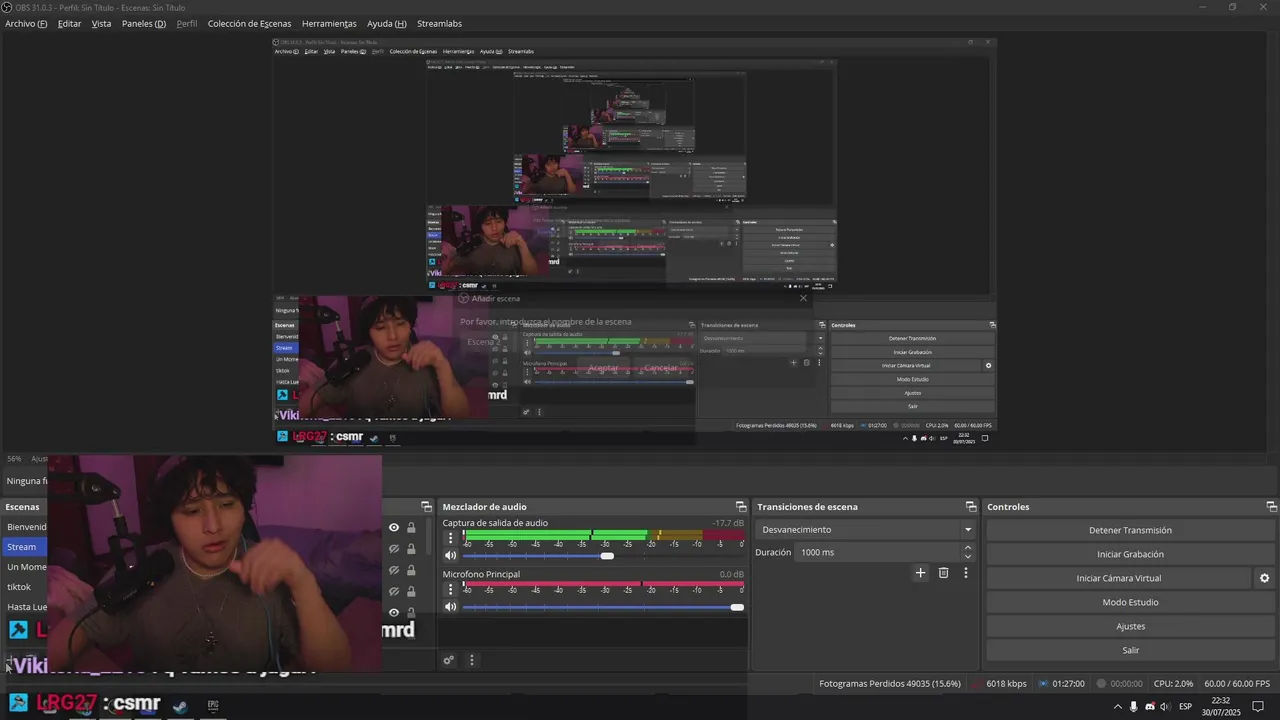The image size is (1280, 720).
Task: Click Iniciar Cámara Virtual
Action: click(x=1118, y=578)
